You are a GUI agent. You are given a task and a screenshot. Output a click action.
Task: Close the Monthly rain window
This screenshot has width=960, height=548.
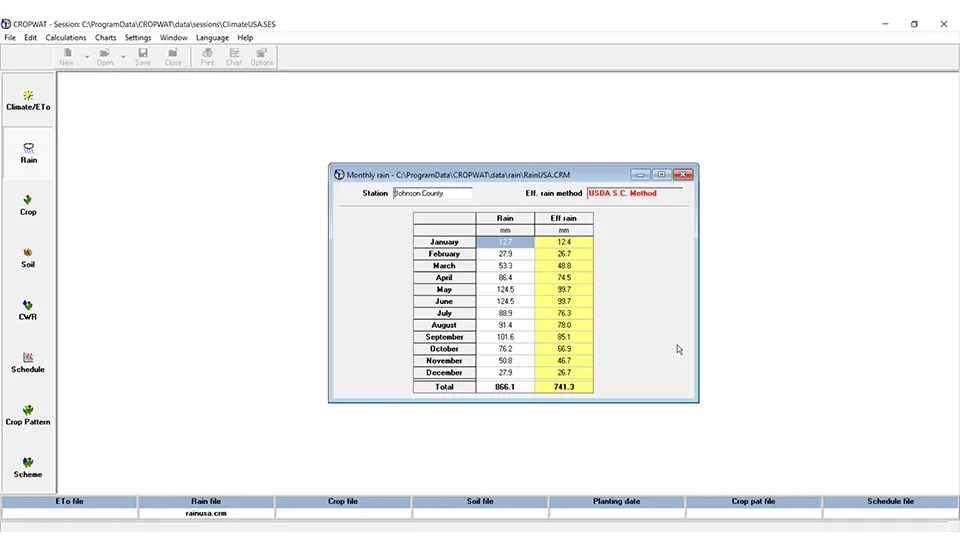pyautogui.click(x=683, y=174)
